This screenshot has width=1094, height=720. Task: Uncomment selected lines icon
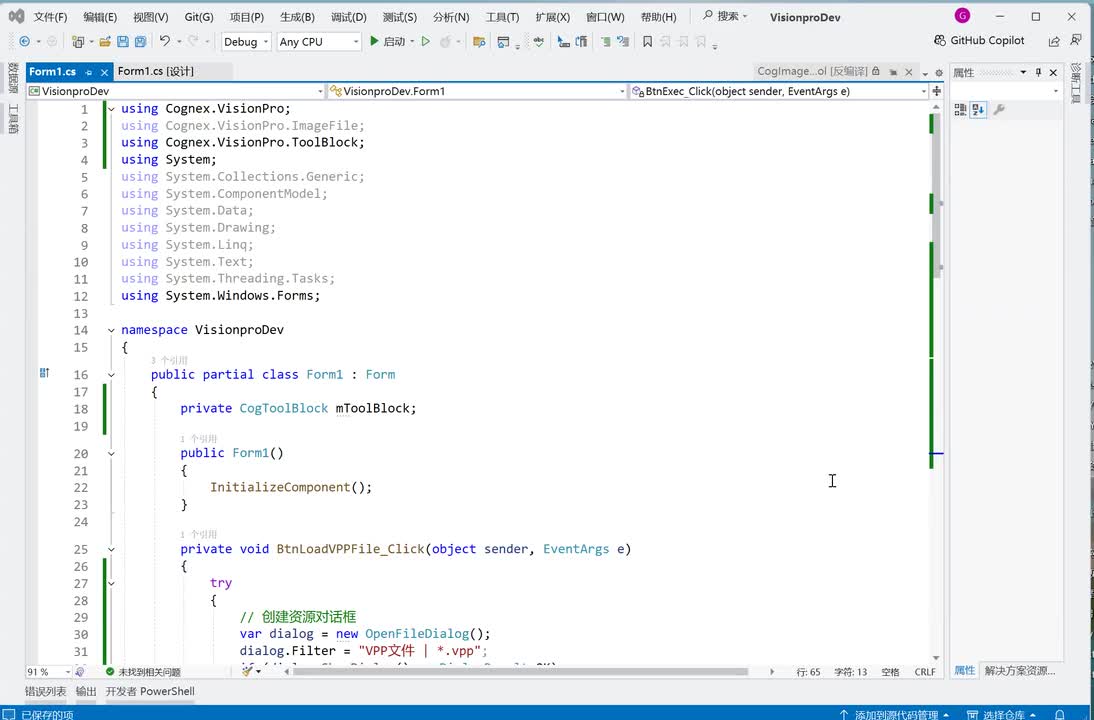pos(623,42)
